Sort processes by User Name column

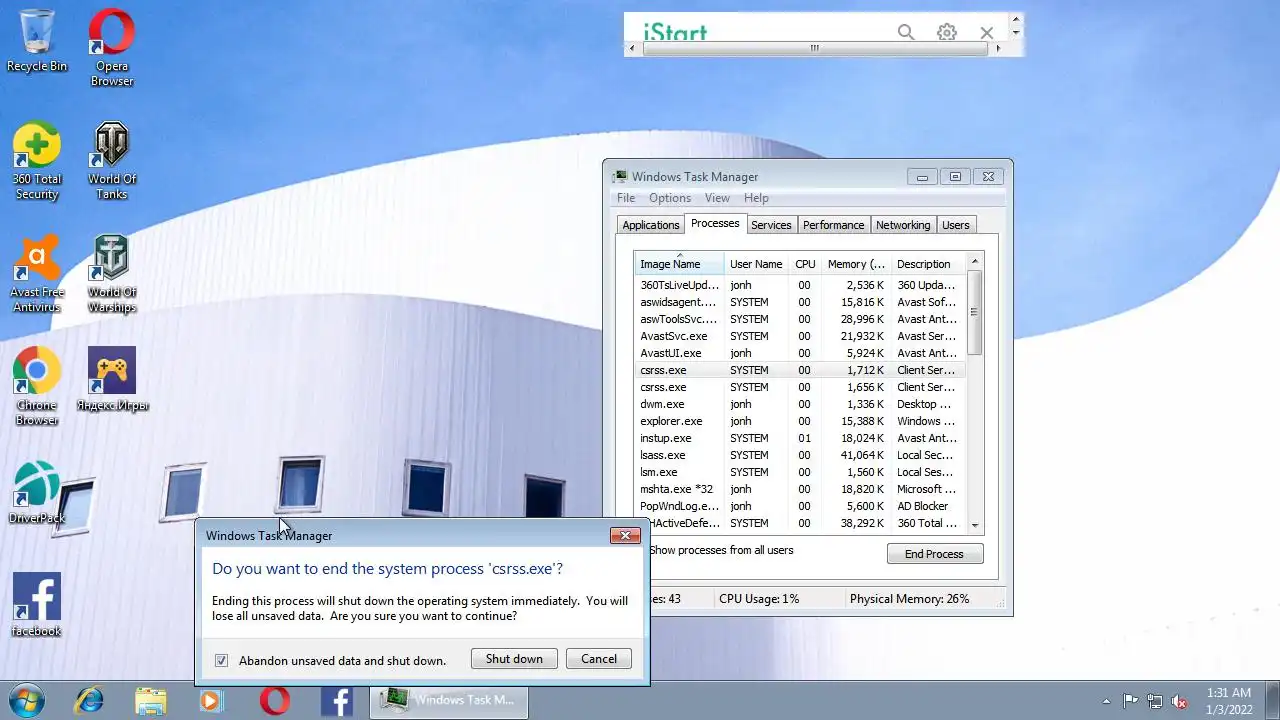click(x=756, y=264)
